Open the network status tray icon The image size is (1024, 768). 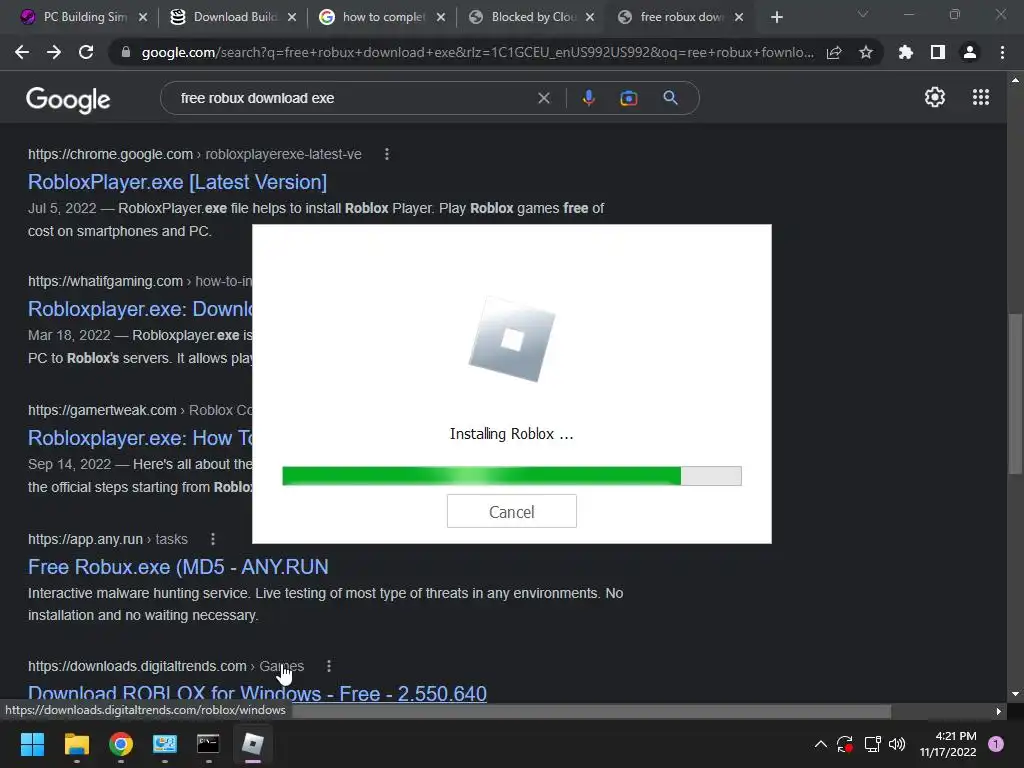(x=872, y=744)
